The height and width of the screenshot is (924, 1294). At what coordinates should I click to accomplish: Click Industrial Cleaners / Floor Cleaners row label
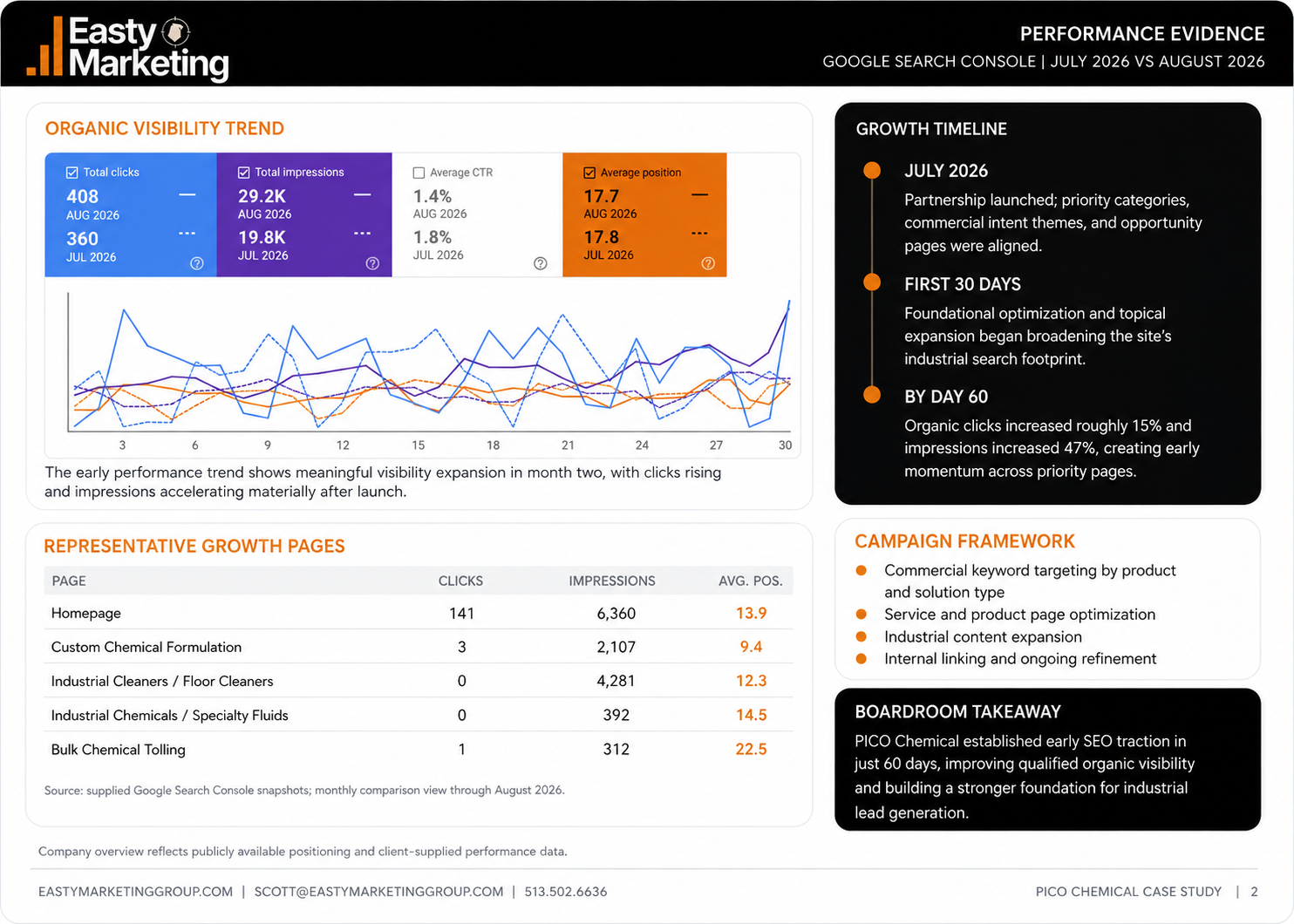162,681
